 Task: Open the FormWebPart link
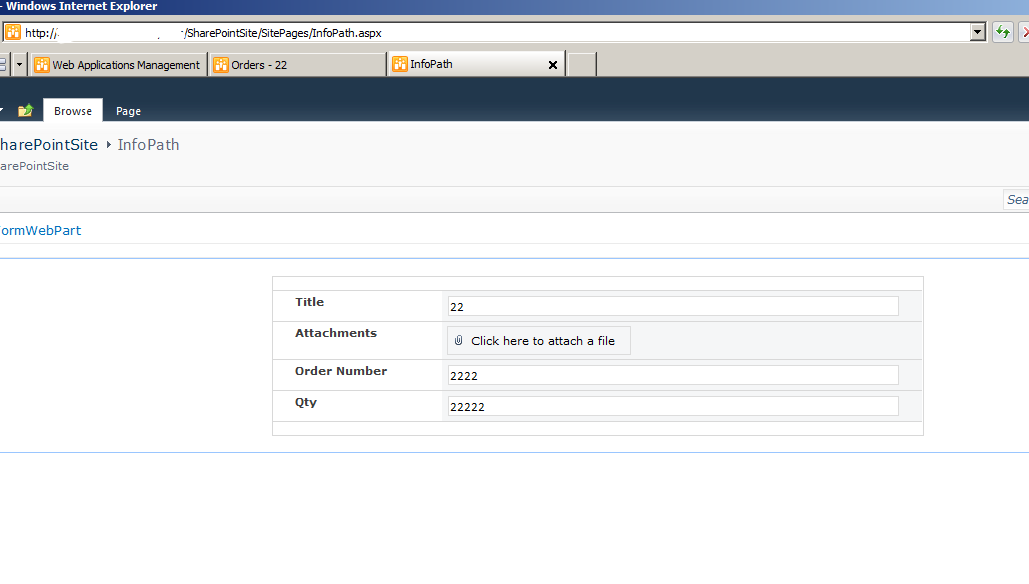[x=40, y=230]
